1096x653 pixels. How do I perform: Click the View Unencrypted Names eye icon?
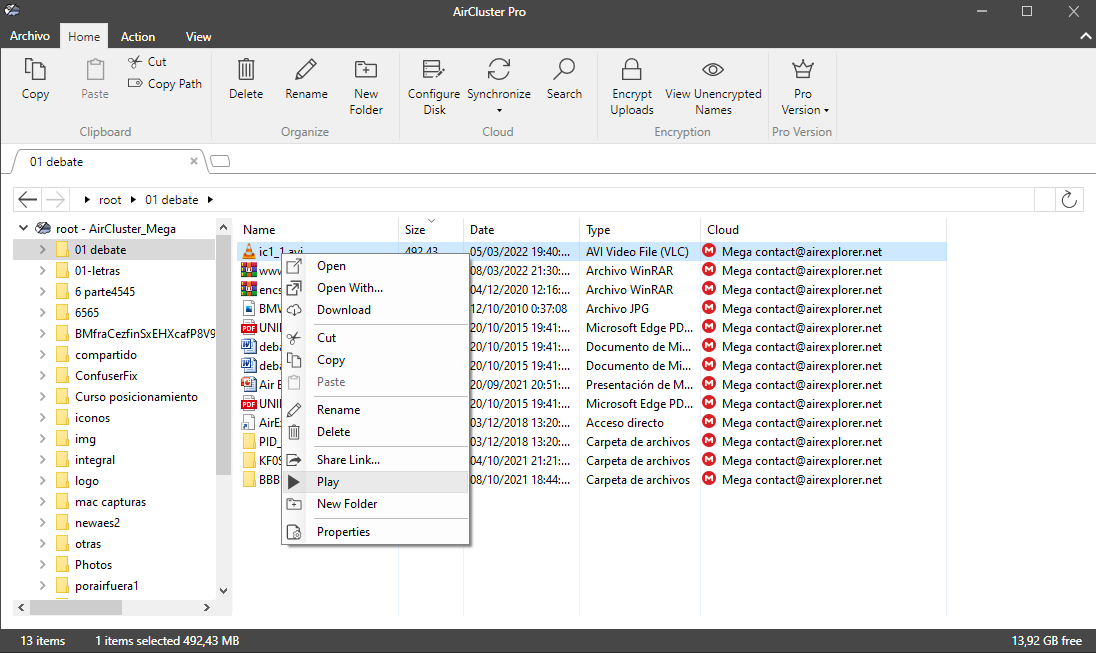713,70
